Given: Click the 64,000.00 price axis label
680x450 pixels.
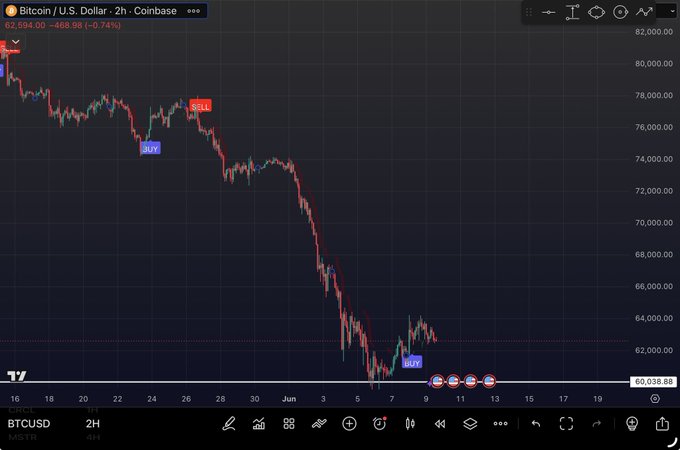Looking at the screenshot, I should pos(654,318).
